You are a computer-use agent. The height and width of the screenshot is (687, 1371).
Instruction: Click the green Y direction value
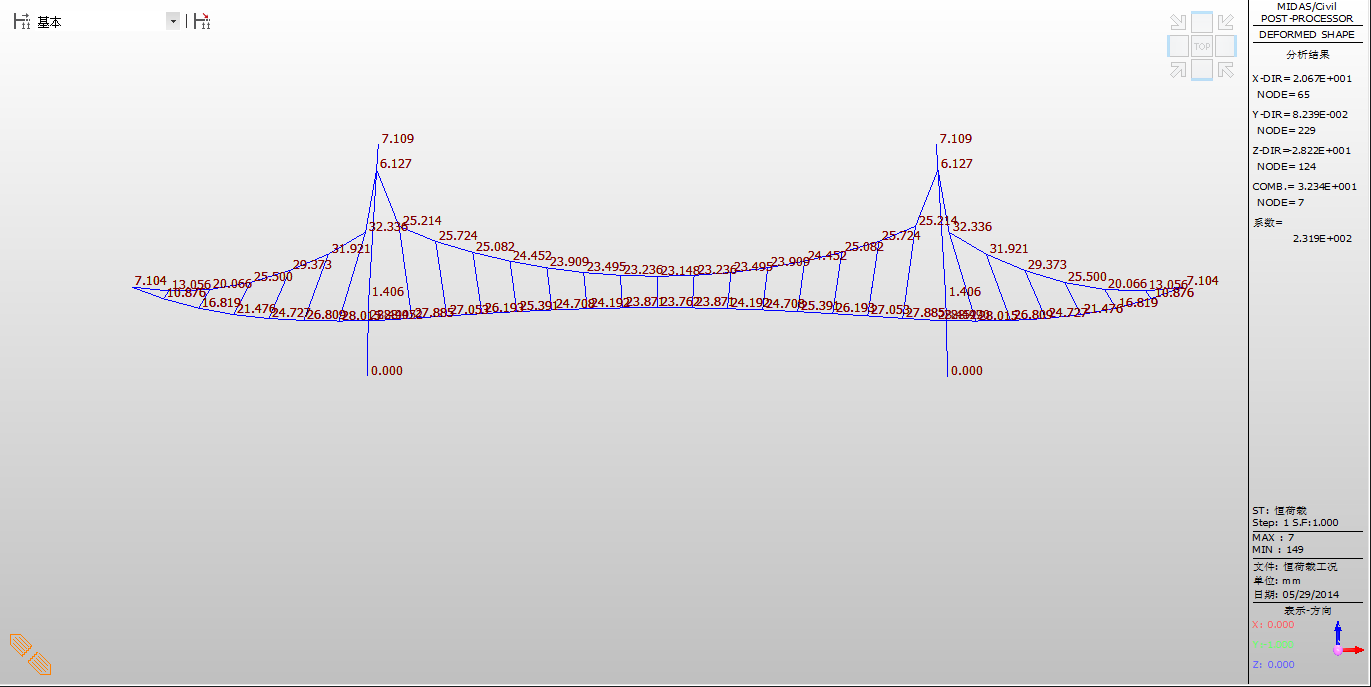(x=1273, y=644)
